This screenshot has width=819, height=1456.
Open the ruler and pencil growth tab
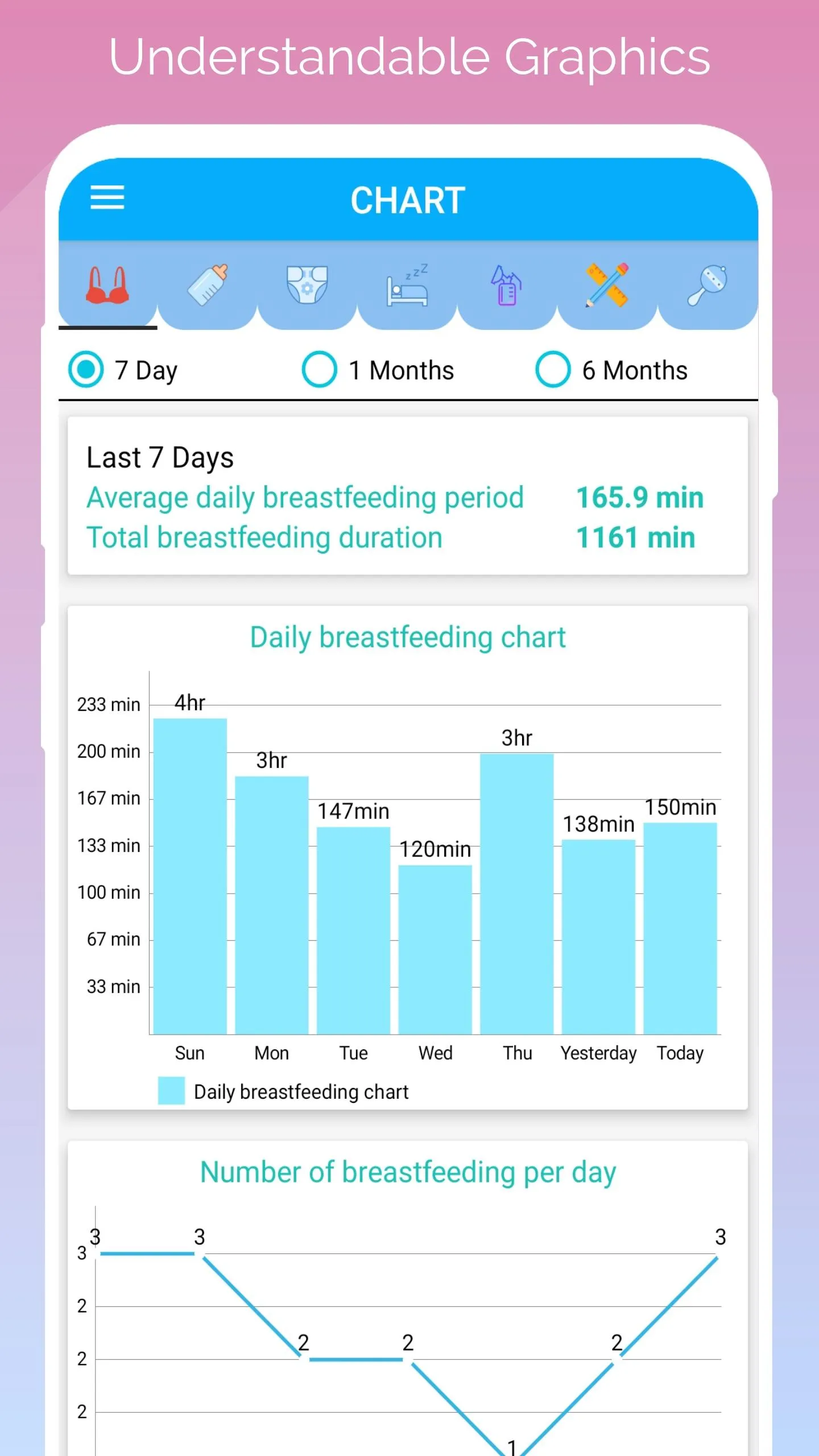(x=607, y=284)
